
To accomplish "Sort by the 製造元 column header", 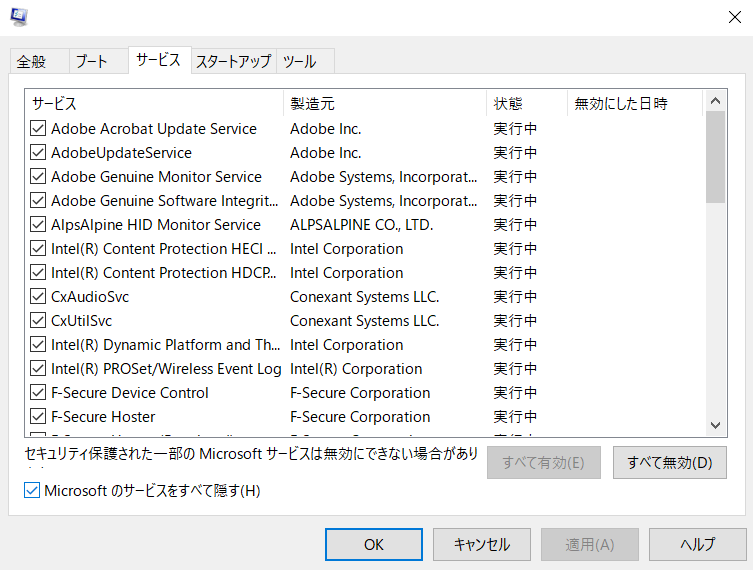I will point(385,103).
